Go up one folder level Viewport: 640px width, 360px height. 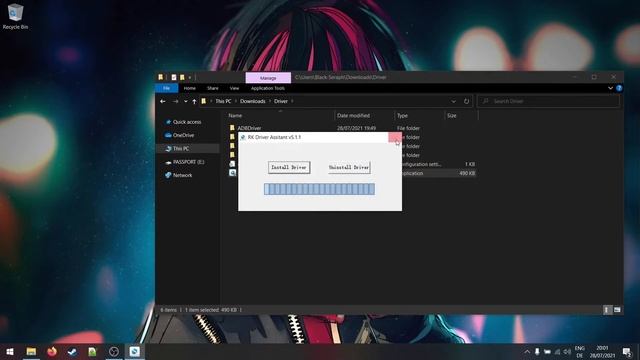[x=194, y=101]
